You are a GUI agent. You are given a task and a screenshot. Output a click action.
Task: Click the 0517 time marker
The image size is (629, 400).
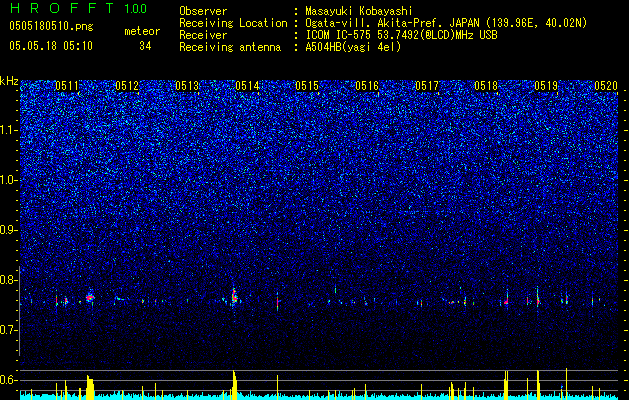tap(427, 86)
